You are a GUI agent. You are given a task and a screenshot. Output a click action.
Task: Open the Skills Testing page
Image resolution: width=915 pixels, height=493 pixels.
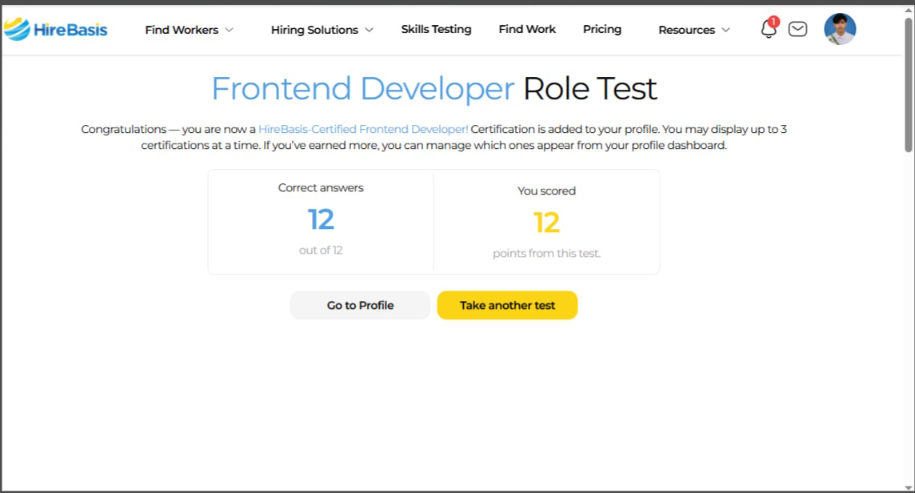436,29
